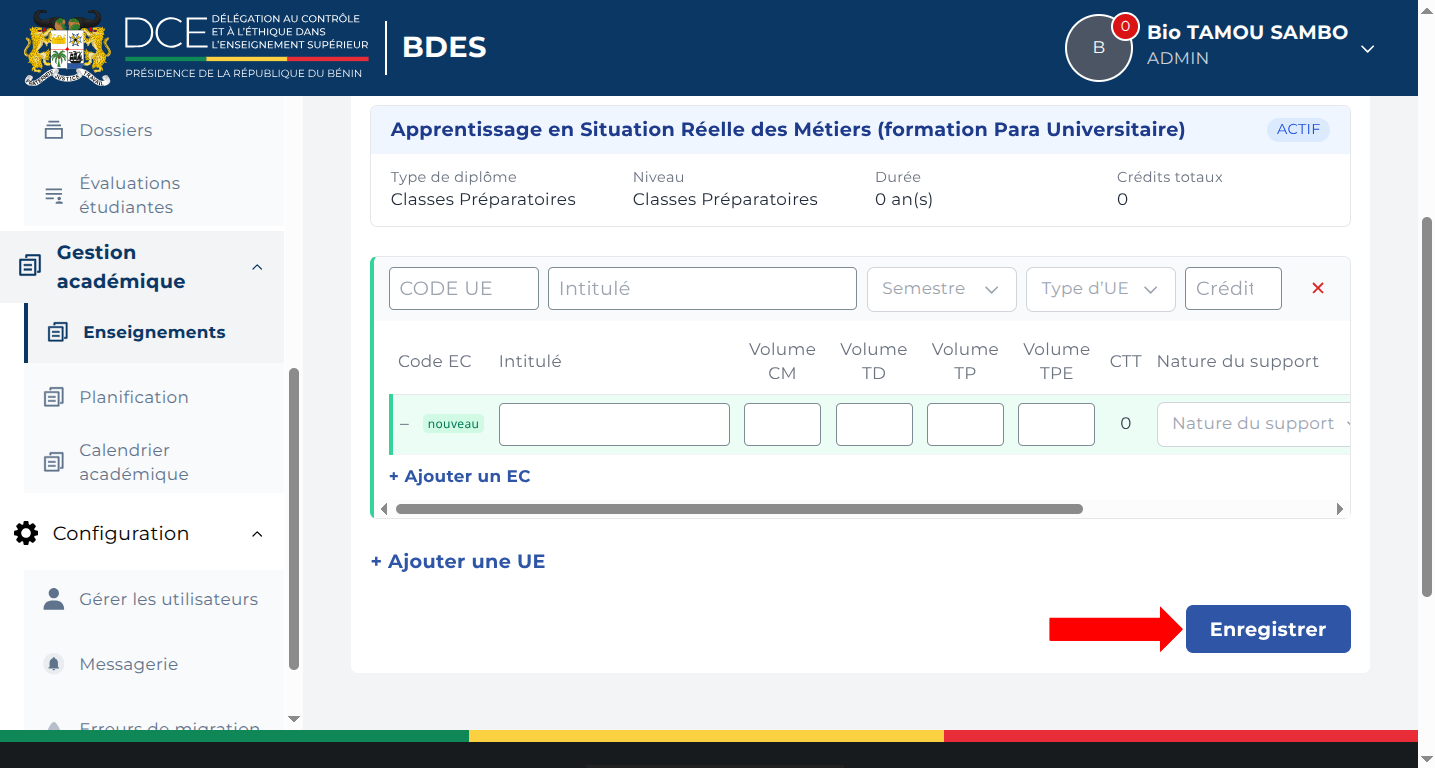Focus the Volume TP input box
Screen dimensions: 1435x768
pyautogui.click(x=965, y=424)
